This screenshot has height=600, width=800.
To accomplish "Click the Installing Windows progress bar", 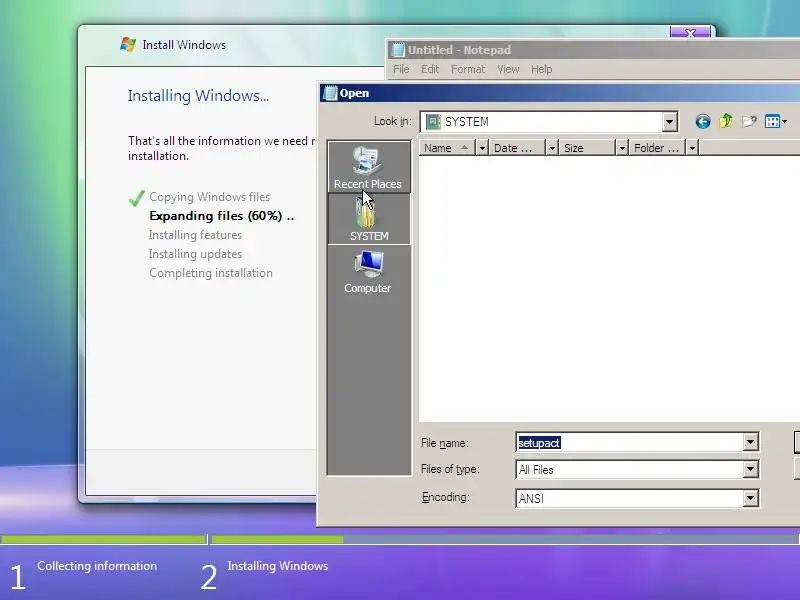I will [505, 539].
